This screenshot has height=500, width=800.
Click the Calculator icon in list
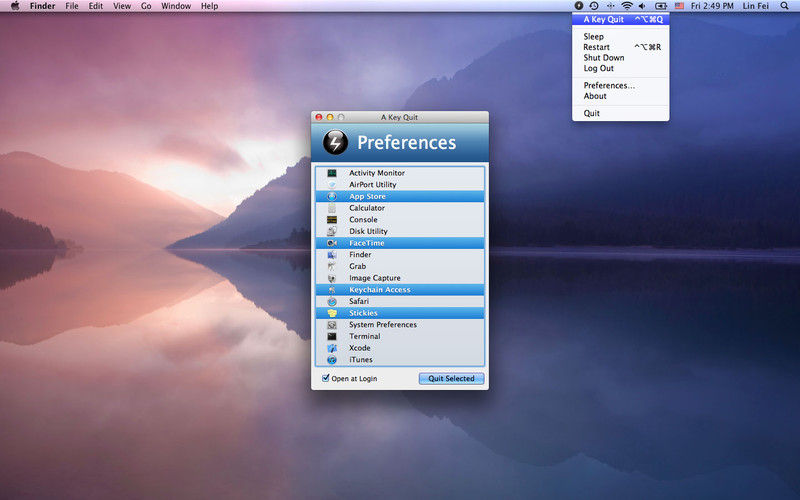[332, 208]
